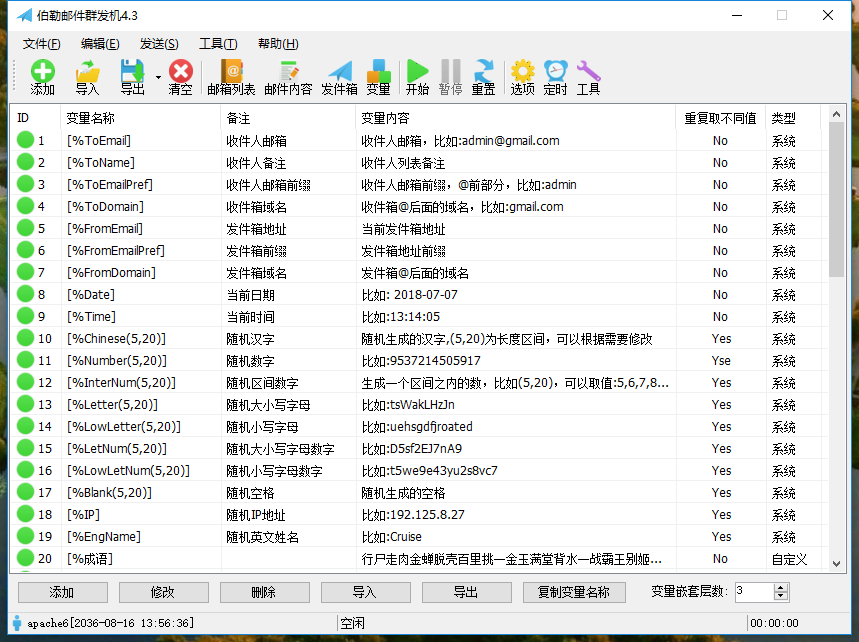Click the vertical scrollbar thumb of the list
The width and height of the screenshot is (859, 642).
point(836,199)
